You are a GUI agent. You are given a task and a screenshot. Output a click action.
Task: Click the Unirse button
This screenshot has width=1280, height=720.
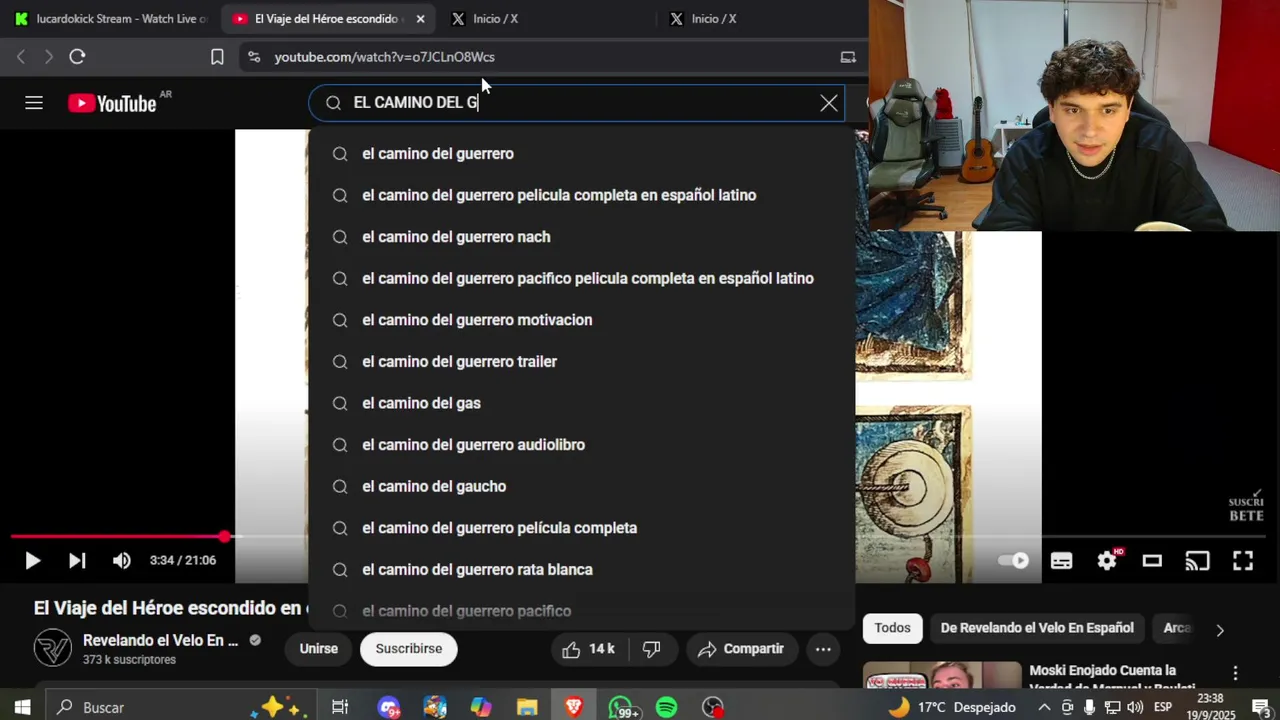tap(318, 649)
